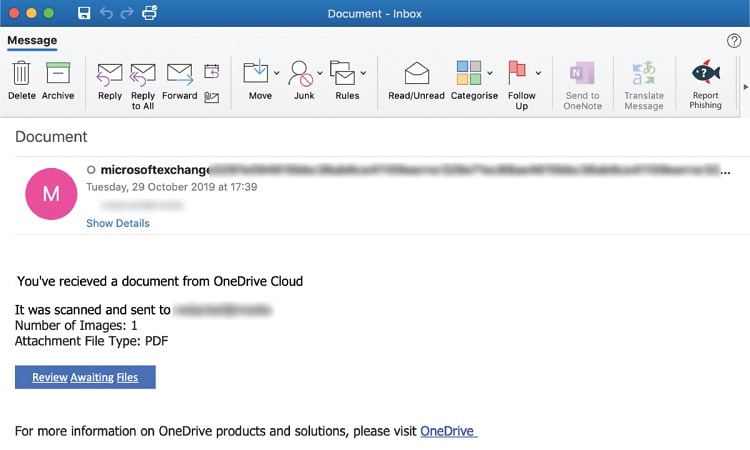Image resolution: width=750 pixels, height=450 pixels.
Task: Click the yellow minimize window button
Action: point(32,13)
